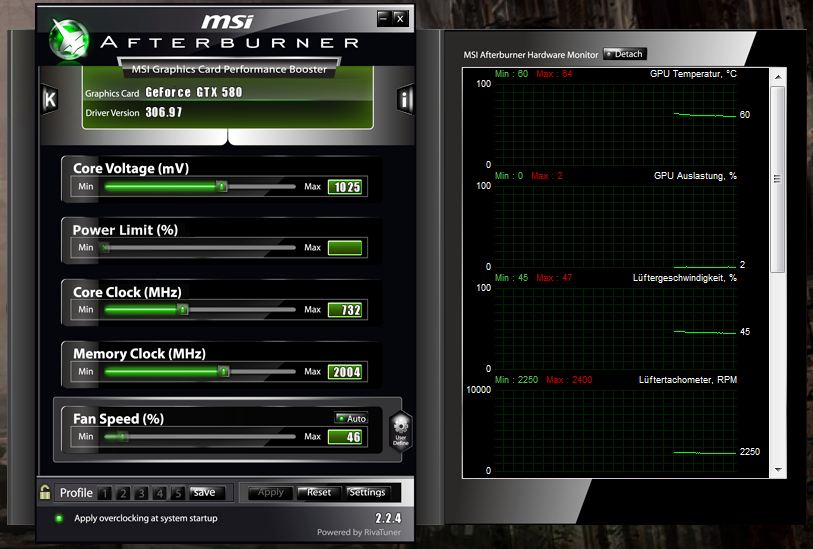Open the Settings button
Image resolution: width=813 pixels, height=549 pixels.
tap(368, 492)
